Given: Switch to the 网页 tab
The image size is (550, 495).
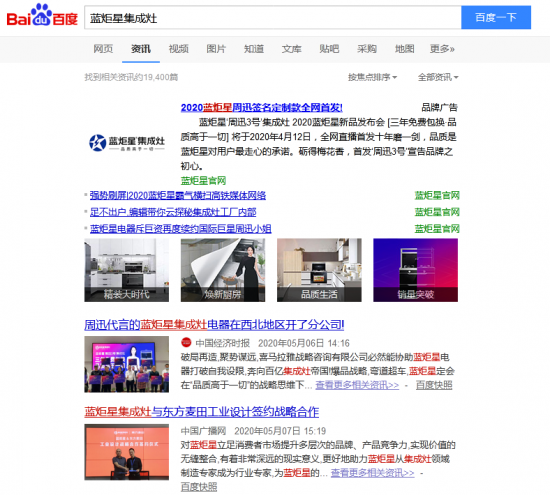Looking at the screenshot, I should [x=103, y=49].
